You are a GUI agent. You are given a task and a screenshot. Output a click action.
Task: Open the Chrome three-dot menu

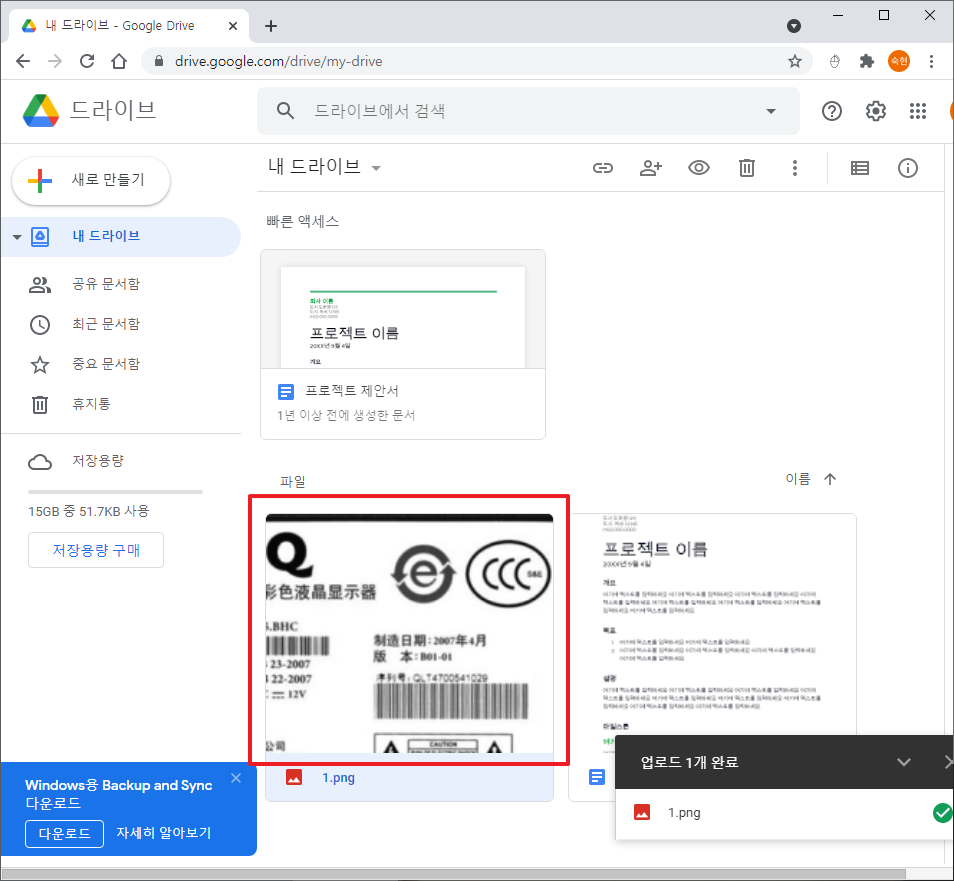coord(931,61)
